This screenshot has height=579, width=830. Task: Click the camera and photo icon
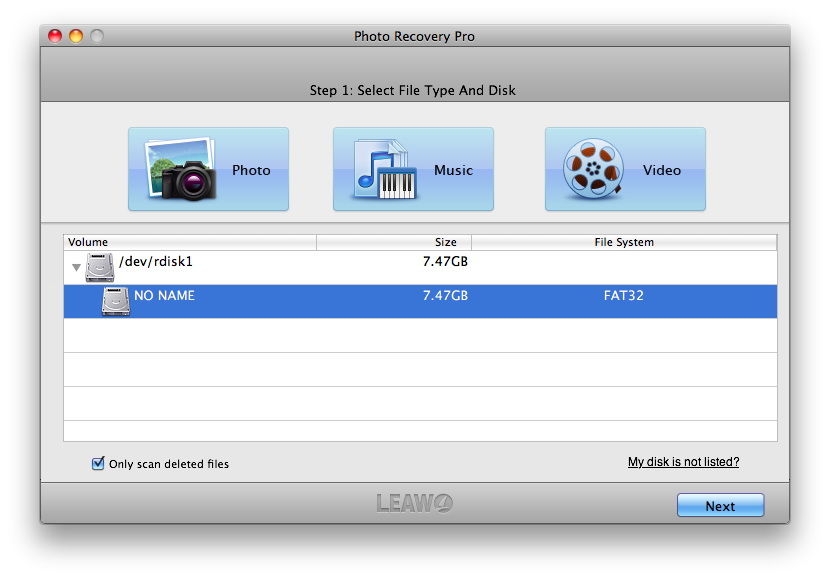(181, 169)
